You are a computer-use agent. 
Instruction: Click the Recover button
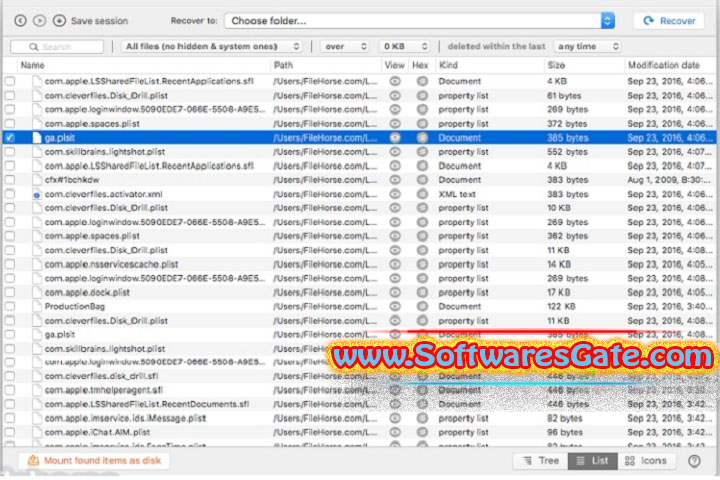pyautogui.click(x=669, y=21)
